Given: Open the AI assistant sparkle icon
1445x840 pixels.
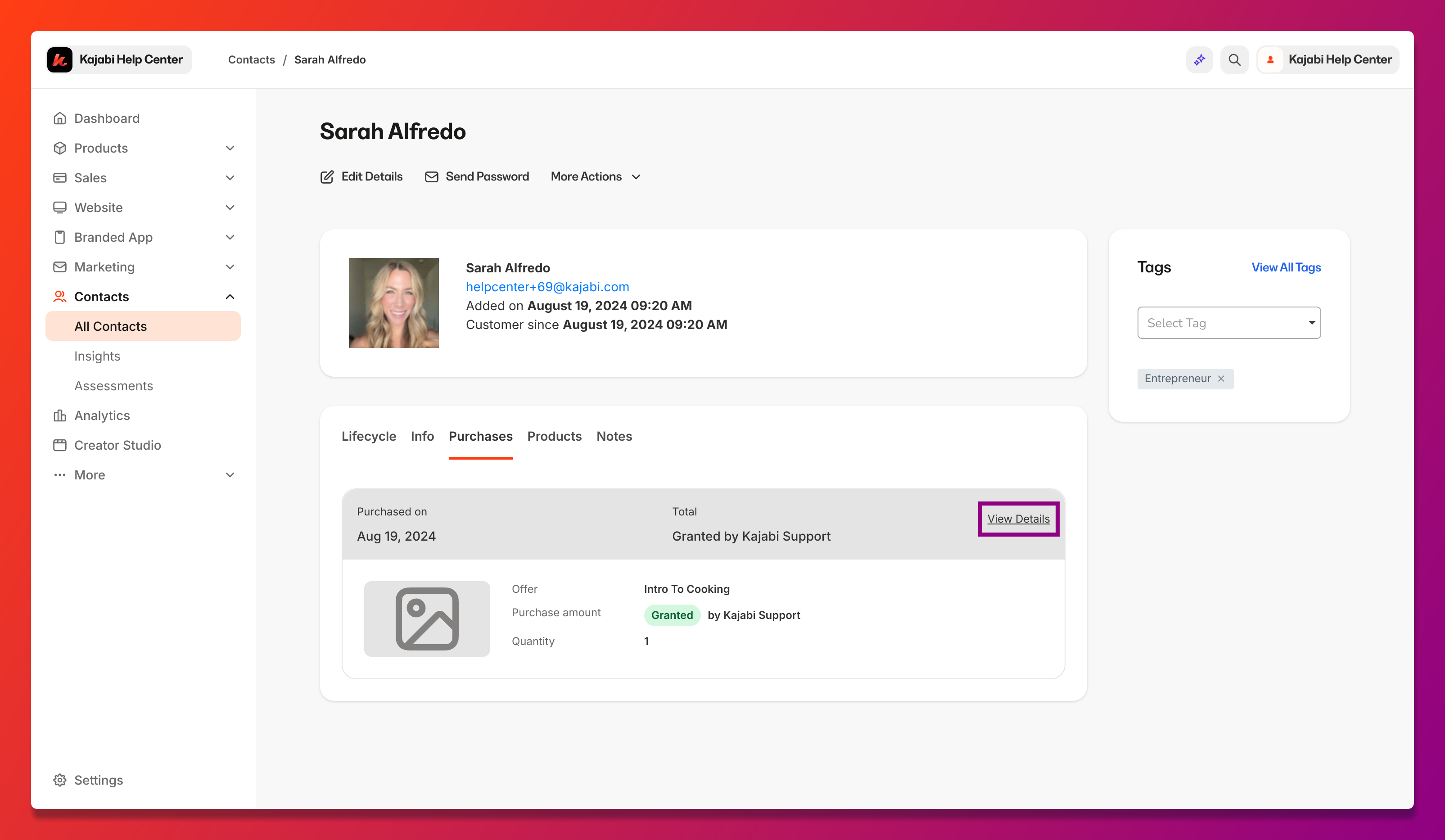Looking at the screenshot, I should tap(1199, 59).
